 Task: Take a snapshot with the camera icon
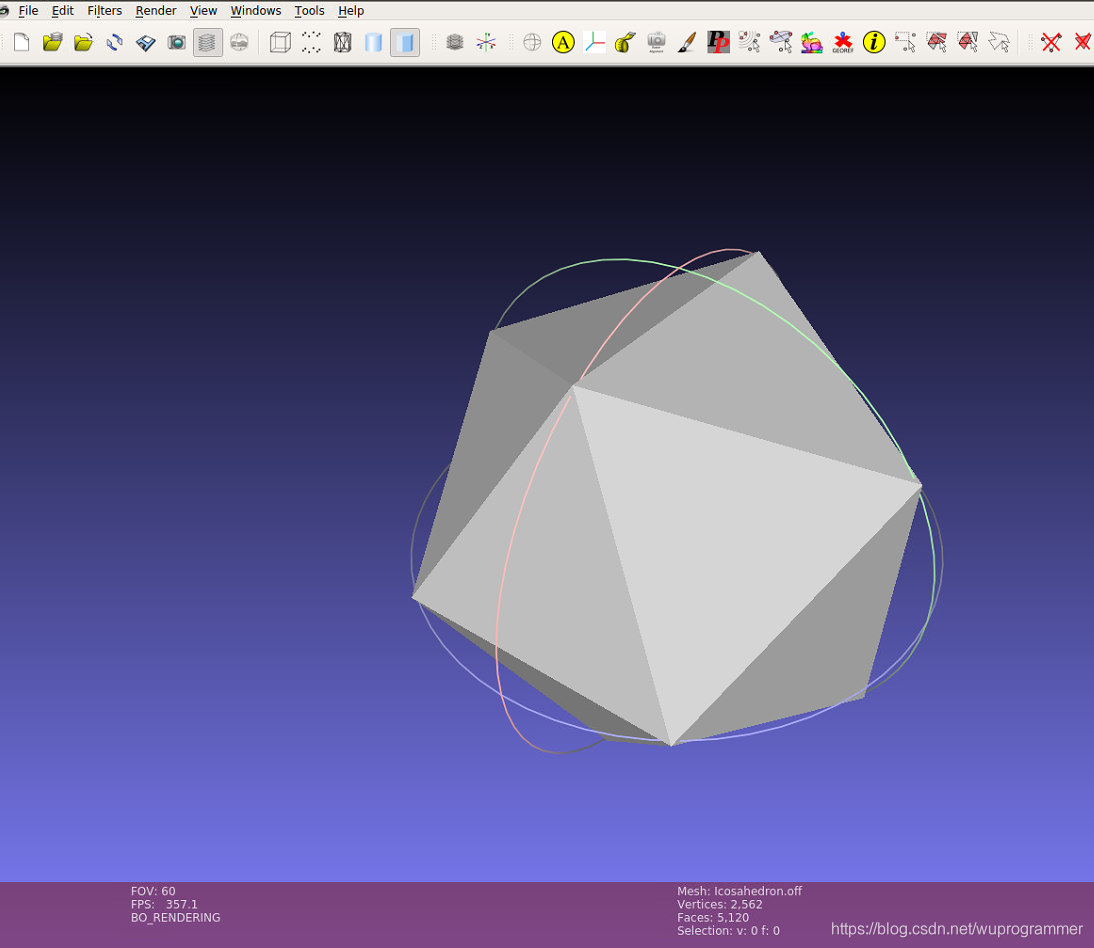[x=177, y=43]
